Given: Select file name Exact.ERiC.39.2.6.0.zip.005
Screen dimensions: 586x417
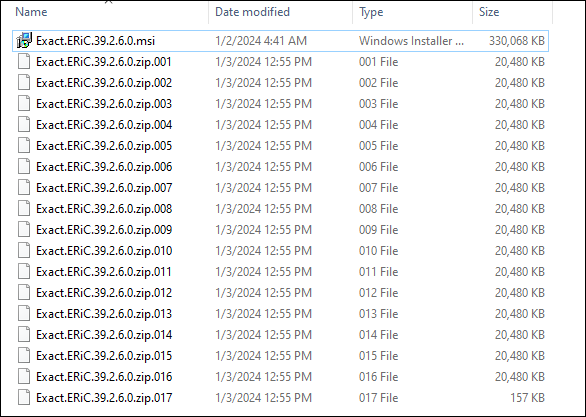Looking at the screenshot, I should click(x=104, y=146).
